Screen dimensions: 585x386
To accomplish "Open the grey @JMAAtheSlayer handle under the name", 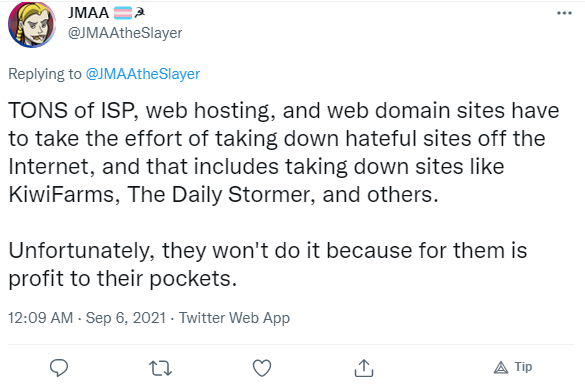I will click(125, 33).
